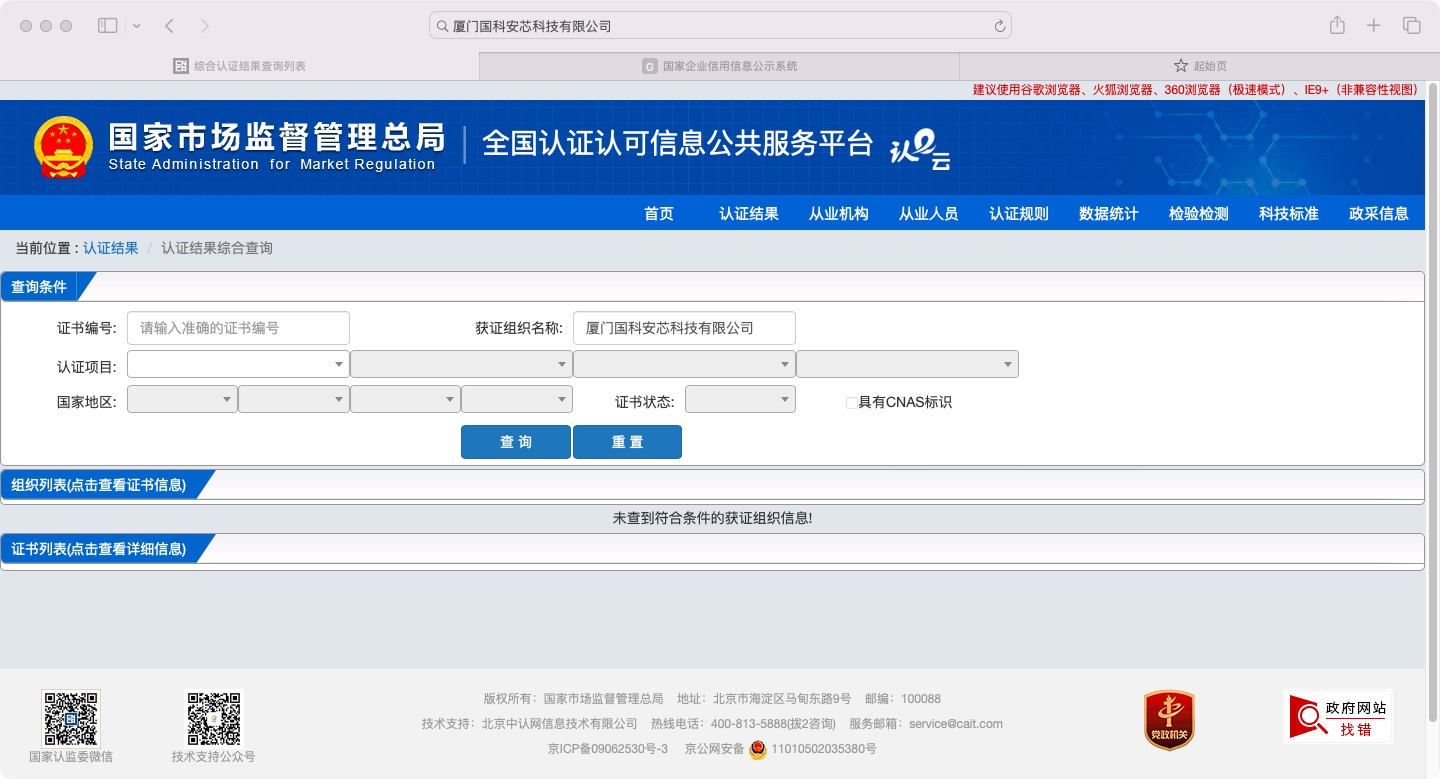Screen dimensions: 1440x779
Task: Show the tab overview icon
Action: coord(1411,26)
